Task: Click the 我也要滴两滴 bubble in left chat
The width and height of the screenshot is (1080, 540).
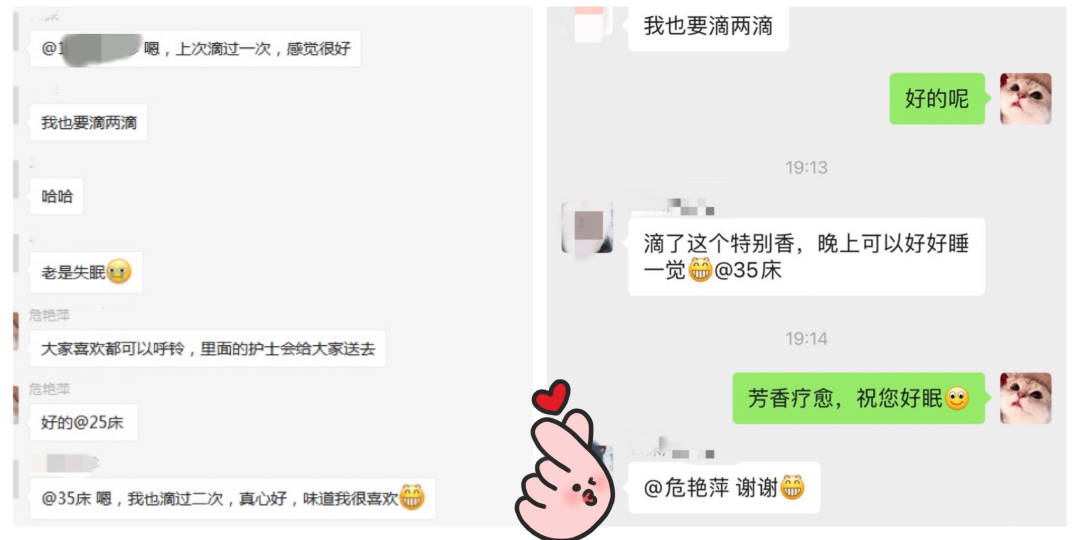Action: tap(89, 123)
